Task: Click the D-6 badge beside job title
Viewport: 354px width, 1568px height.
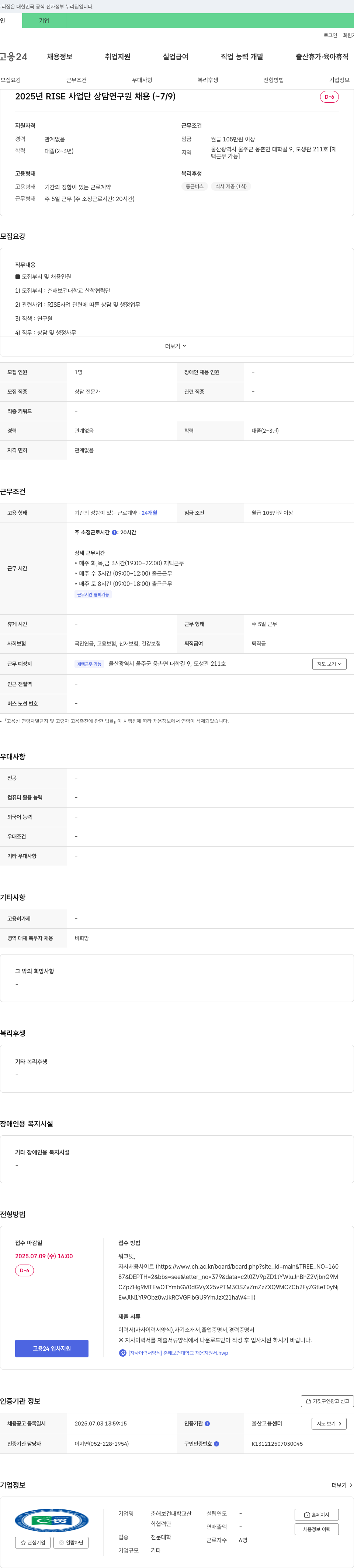Action: coord(329,97)
